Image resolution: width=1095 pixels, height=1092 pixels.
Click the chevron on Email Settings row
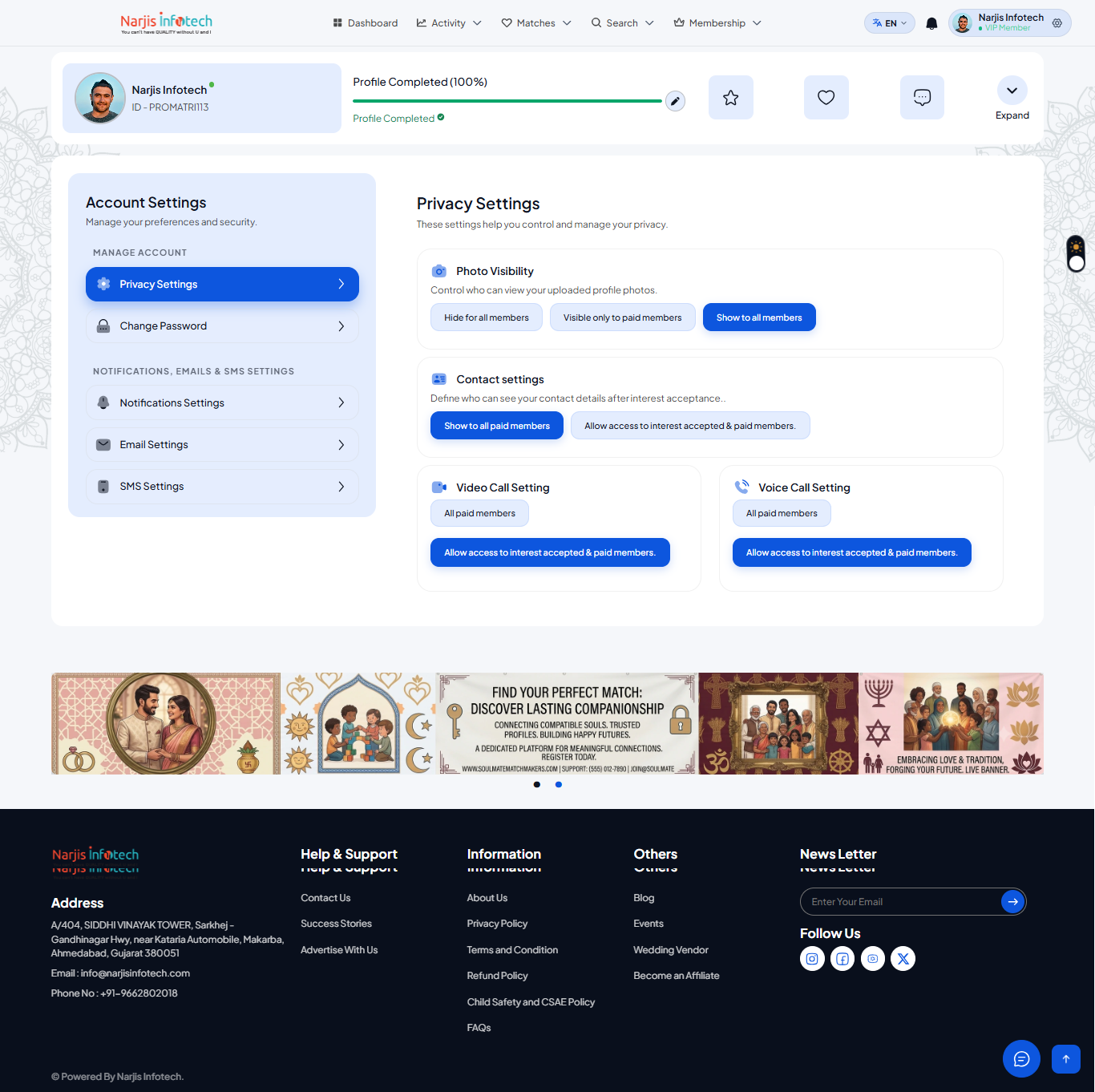pos(341,445)
